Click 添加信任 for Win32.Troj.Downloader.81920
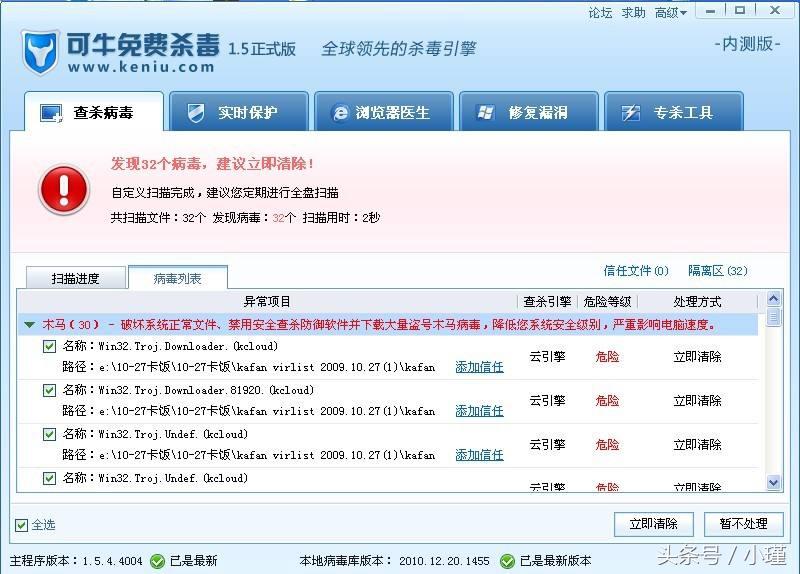800x574 pixels. tap(479, 410)
